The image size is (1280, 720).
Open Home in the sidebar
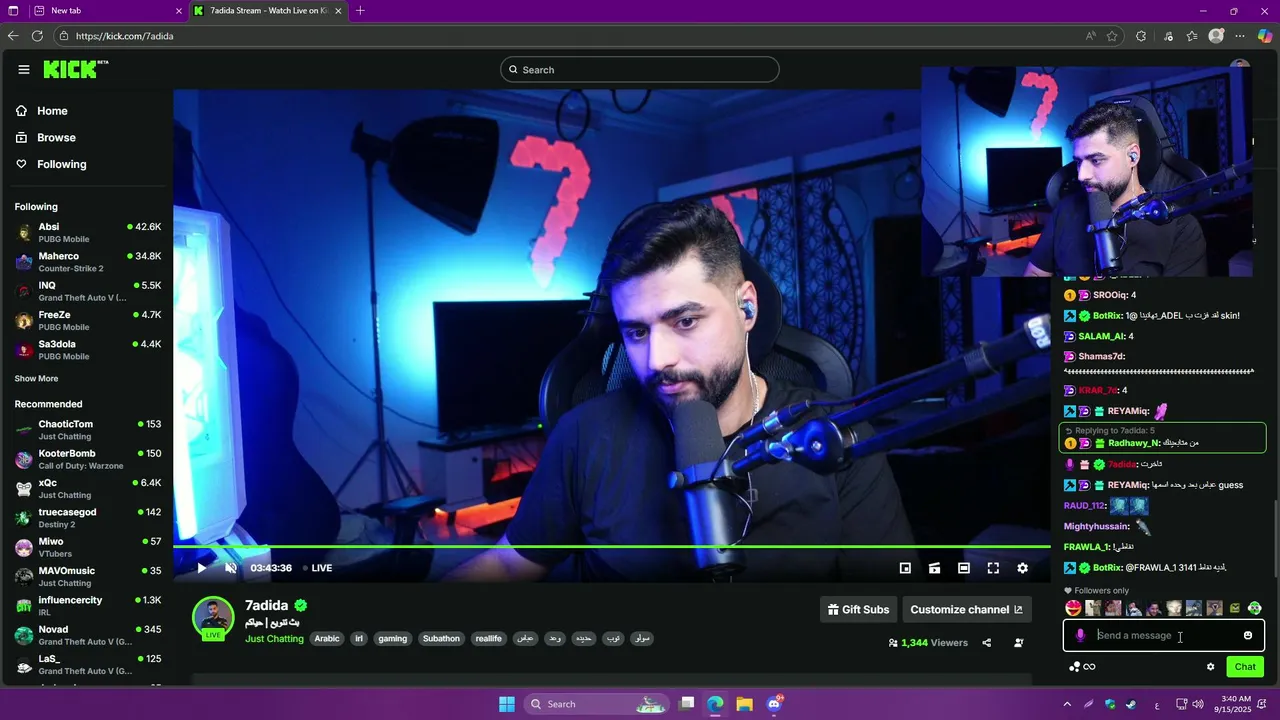pyautogui.click(x=52, y=111)
